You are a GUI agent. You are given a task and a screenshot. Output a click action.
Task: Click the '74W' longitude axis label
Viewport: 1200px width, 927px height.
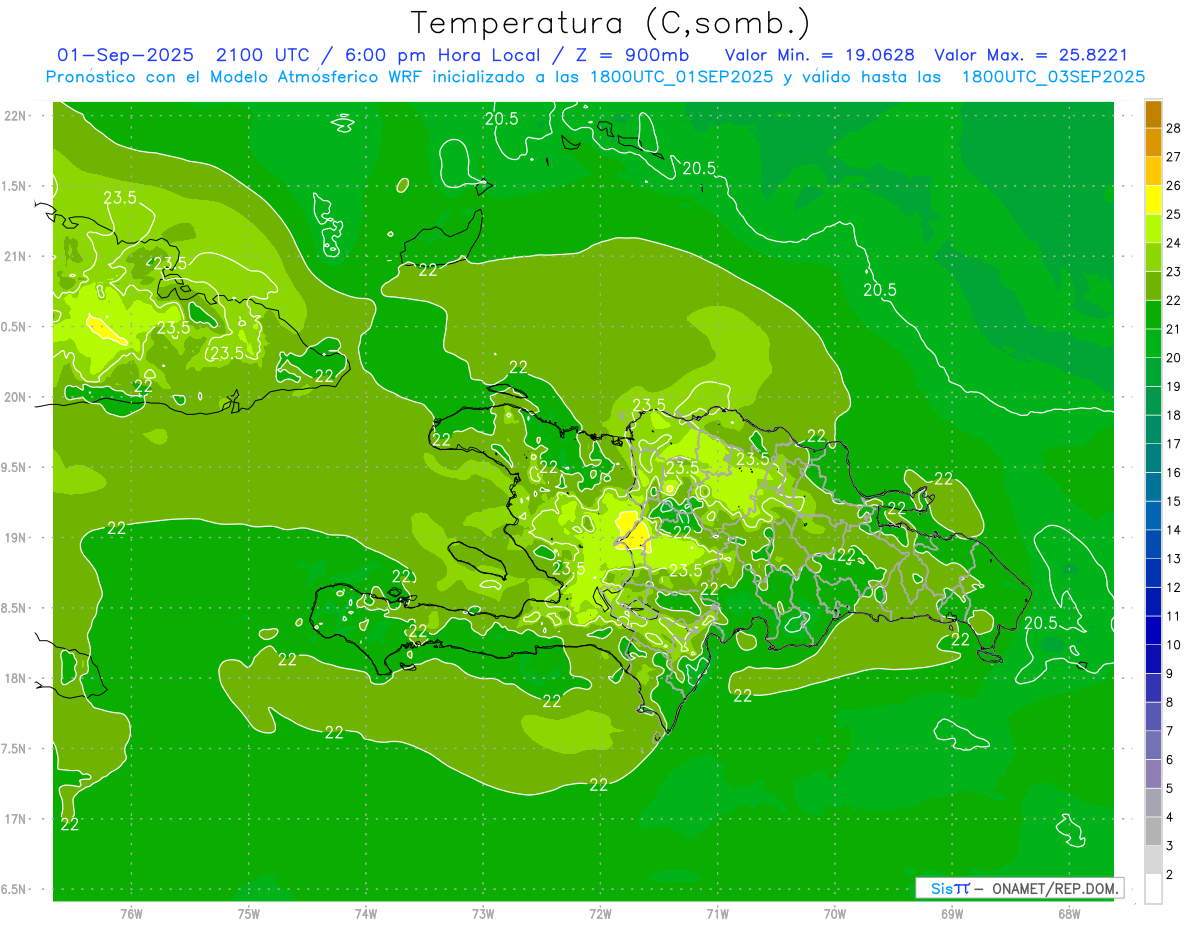(x=366, y=913)
